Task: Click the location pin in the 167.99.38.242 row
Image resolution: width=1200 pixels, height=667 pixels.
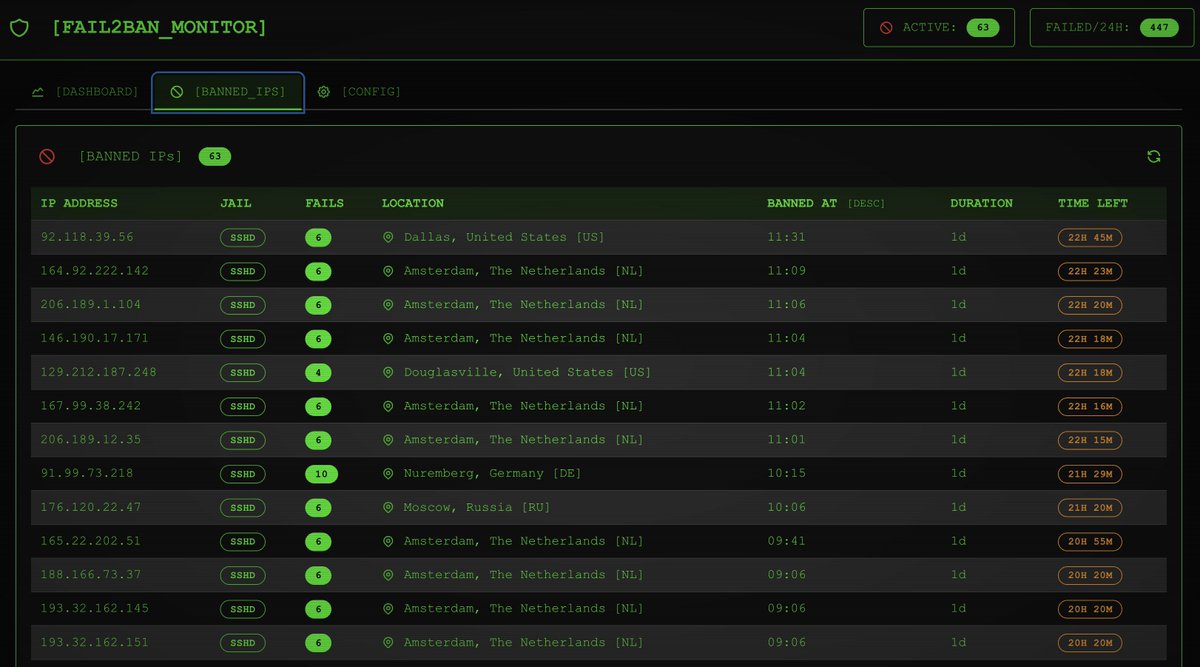Action: (388, 407)
